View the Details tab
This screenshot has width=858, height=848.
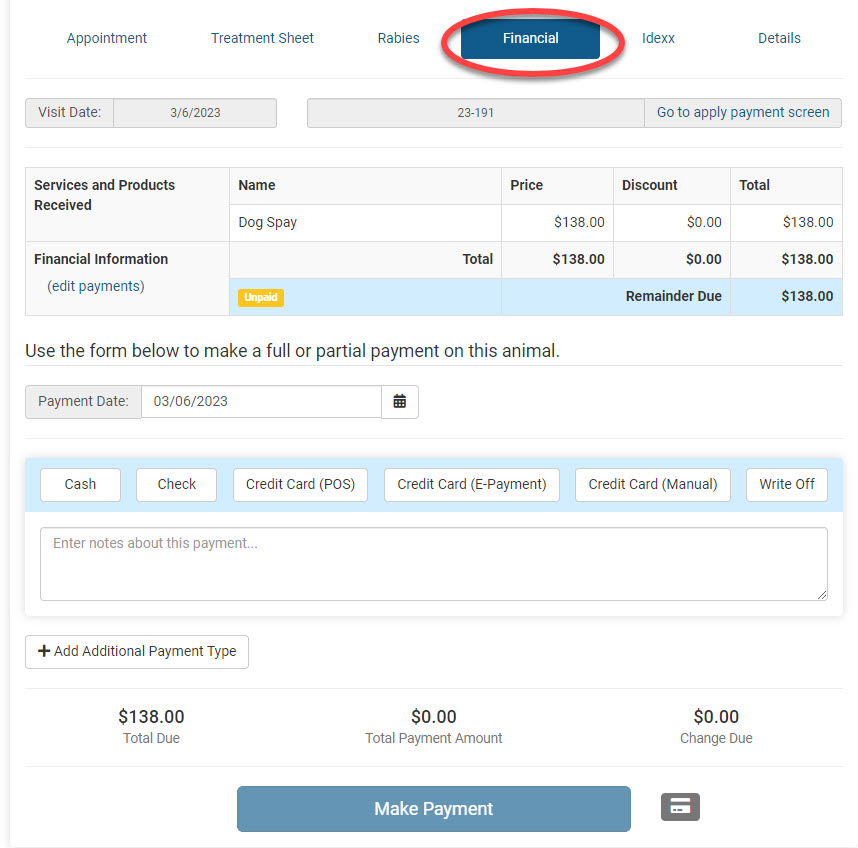[779, 38]
